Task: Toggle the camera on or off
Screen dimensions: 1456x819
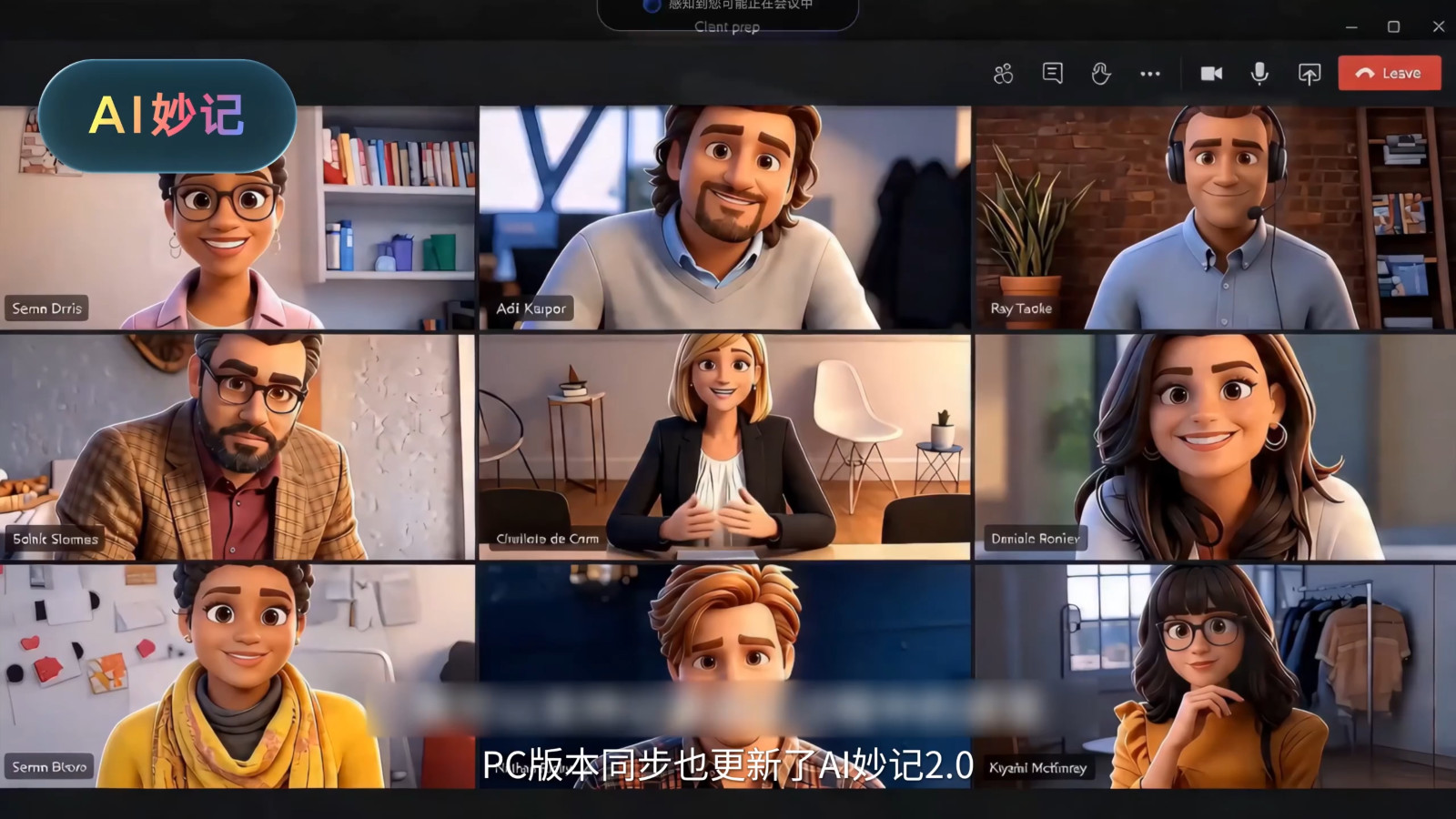Action: click(1211, 74)
